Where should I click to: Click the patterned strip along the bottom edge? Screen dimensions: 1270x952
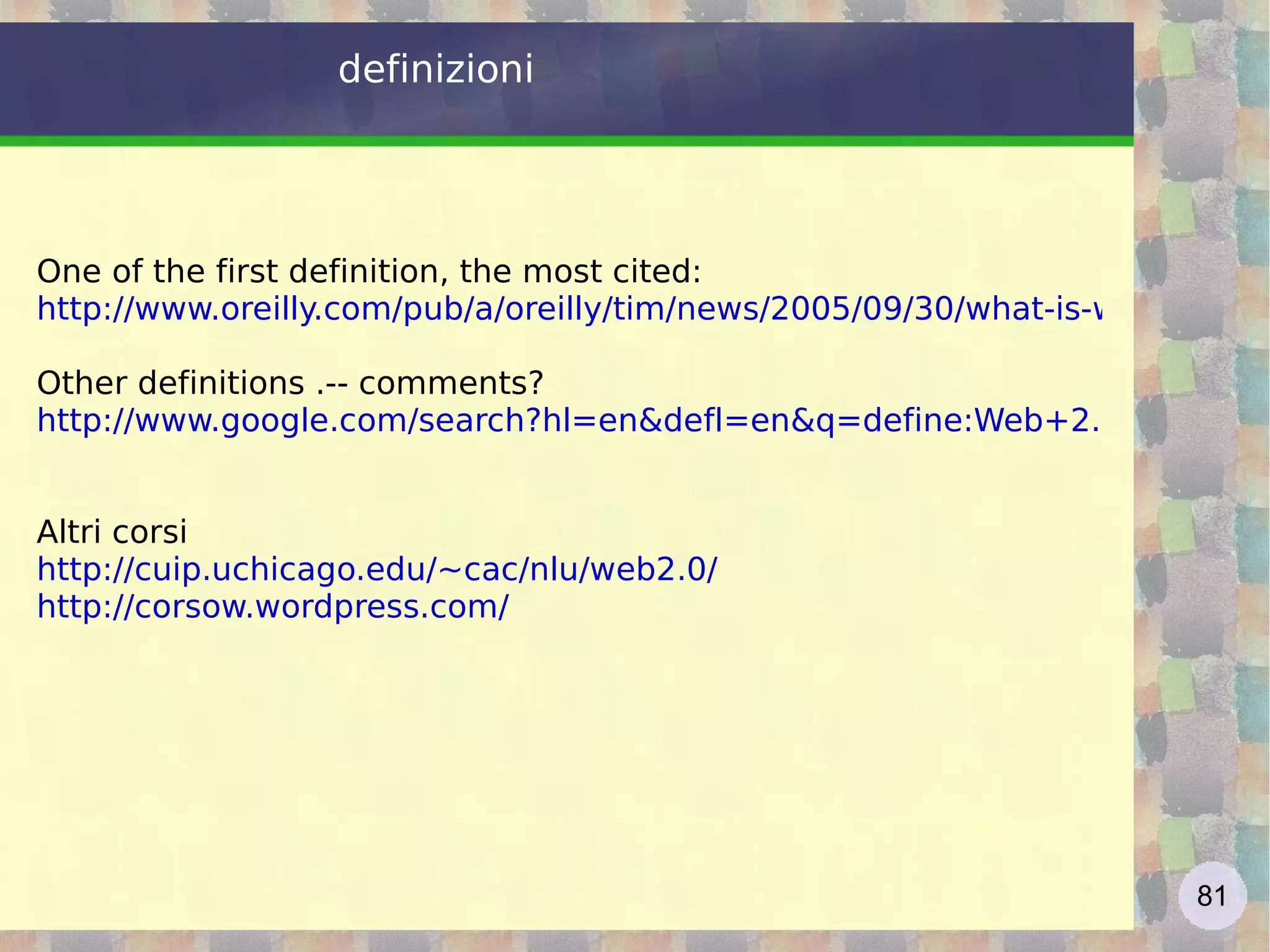pyautogui.click(x=558, y=941)
